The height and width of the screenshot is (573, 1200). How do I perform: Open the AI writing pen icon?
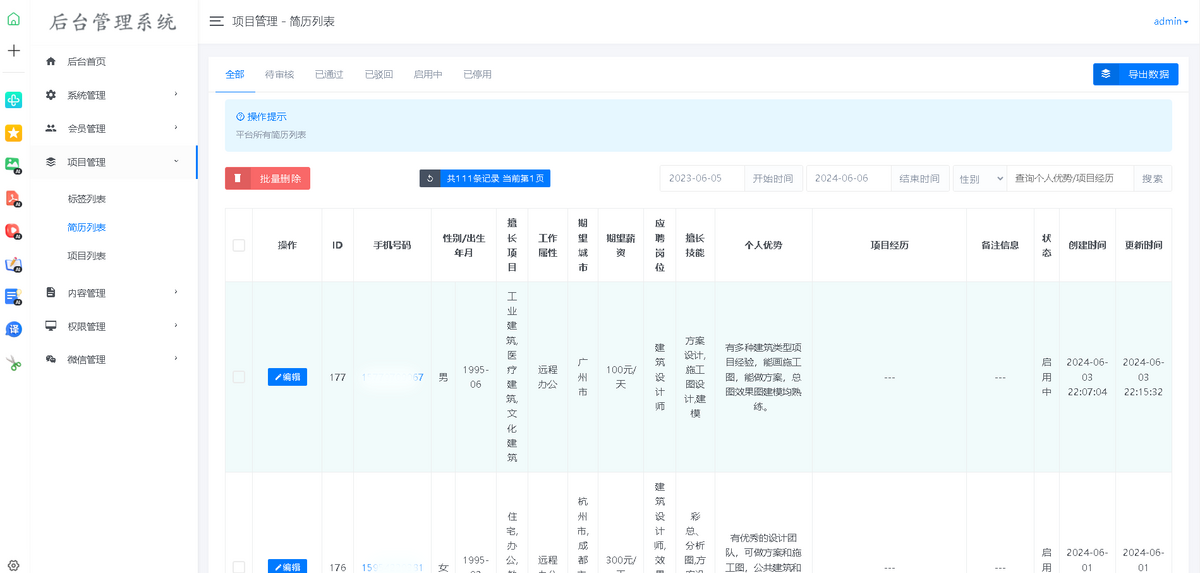point(14,264)
